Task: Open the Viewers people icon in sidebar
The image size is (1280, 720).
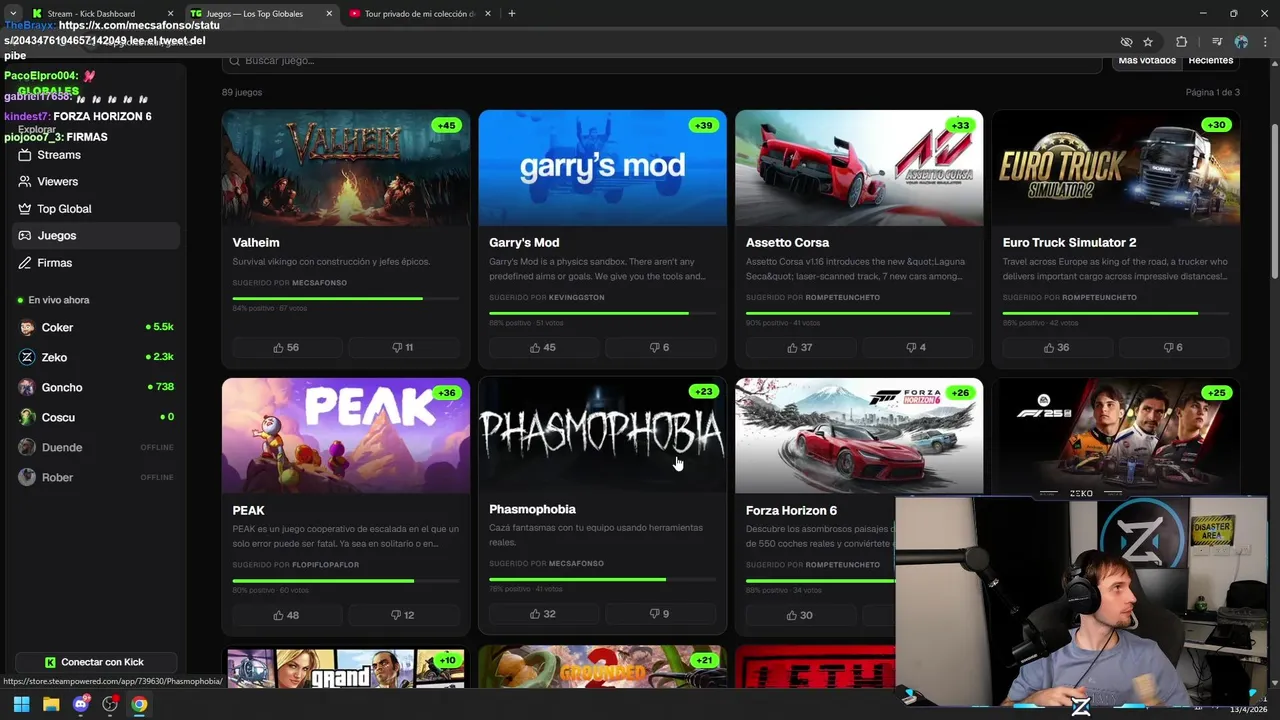Action: [25, 182]
